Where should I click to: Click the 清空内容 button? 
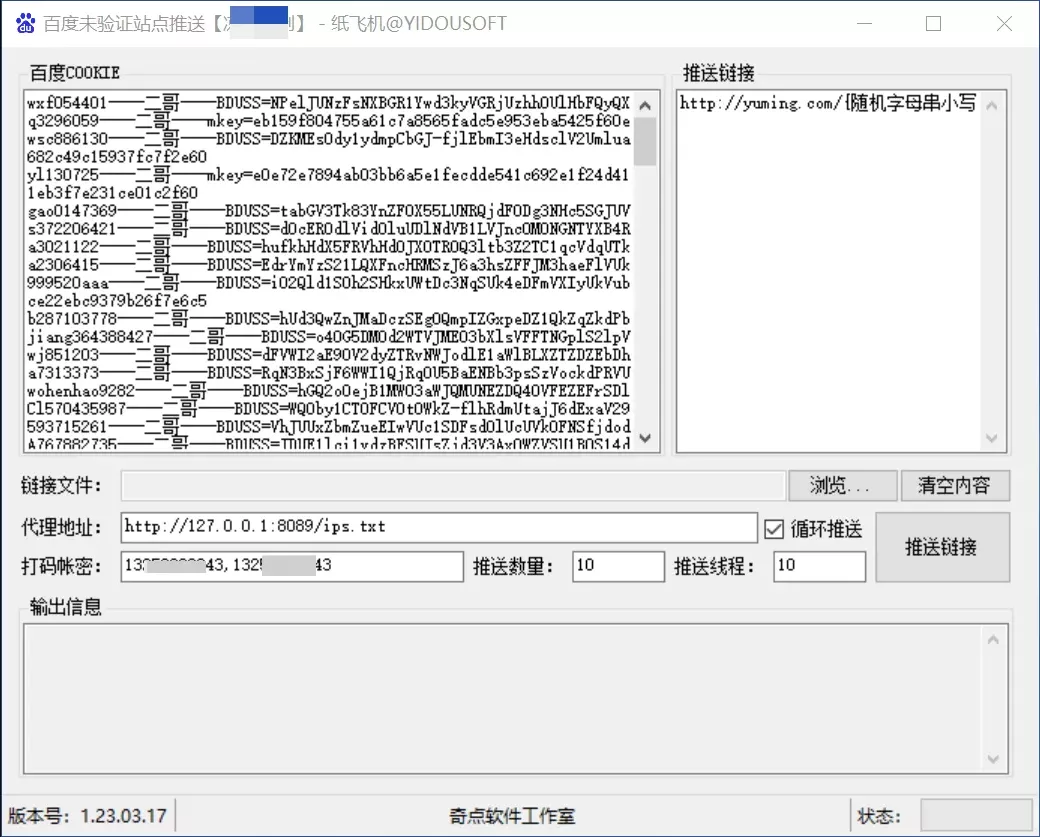pos(955,485)
